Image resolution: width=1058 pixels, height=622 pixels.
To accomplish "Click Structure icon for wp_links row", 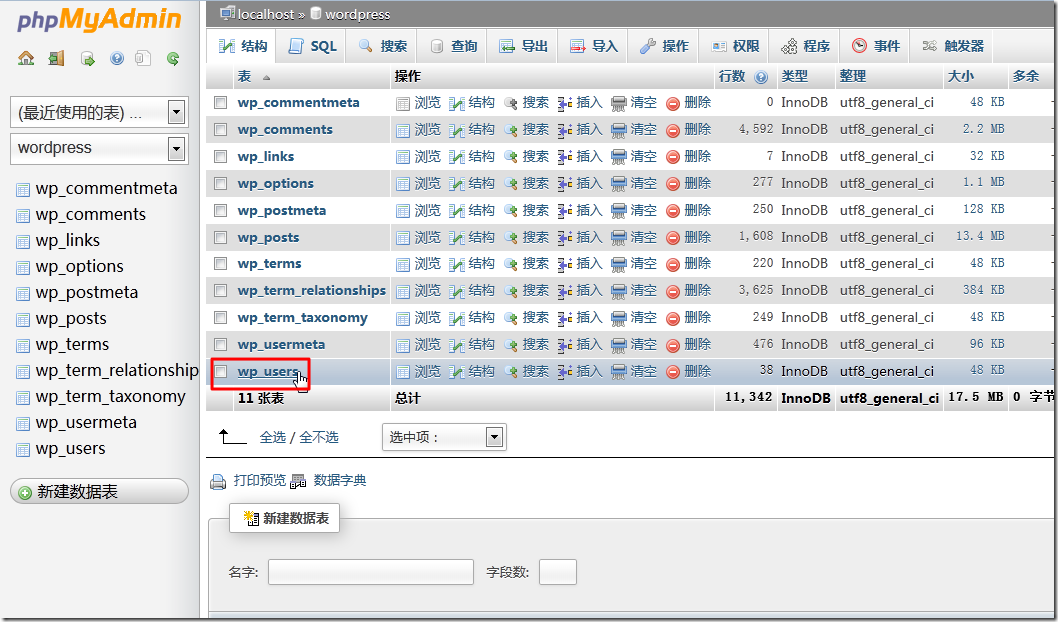I will coord(457,157).
